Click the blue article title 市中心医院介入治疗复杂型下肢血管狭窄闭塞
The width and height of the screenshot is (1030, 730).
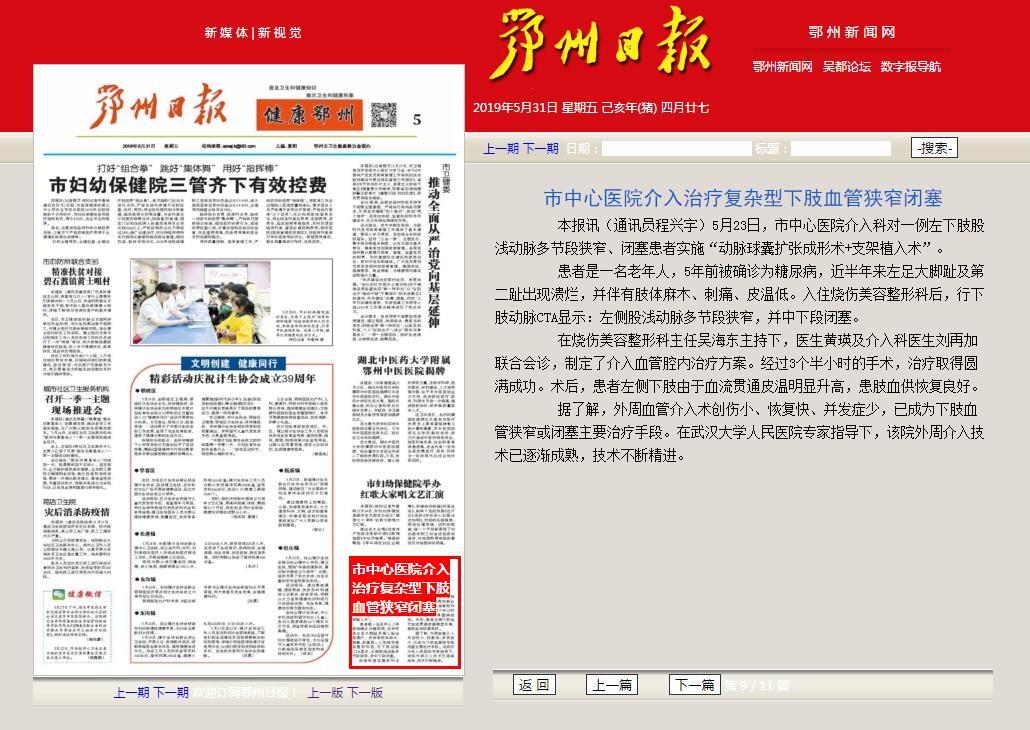click(x=743, y=198)
